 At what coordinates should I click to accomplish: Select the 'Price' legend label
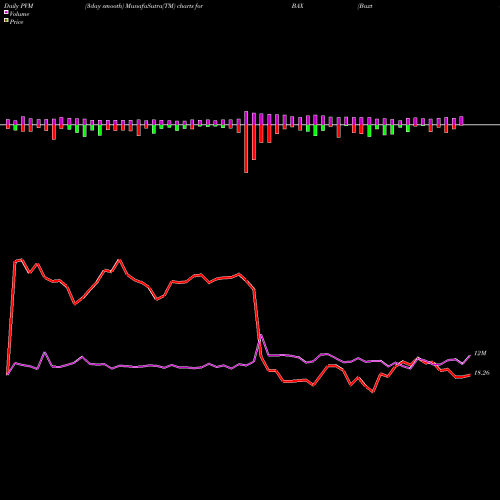[16, 22]
